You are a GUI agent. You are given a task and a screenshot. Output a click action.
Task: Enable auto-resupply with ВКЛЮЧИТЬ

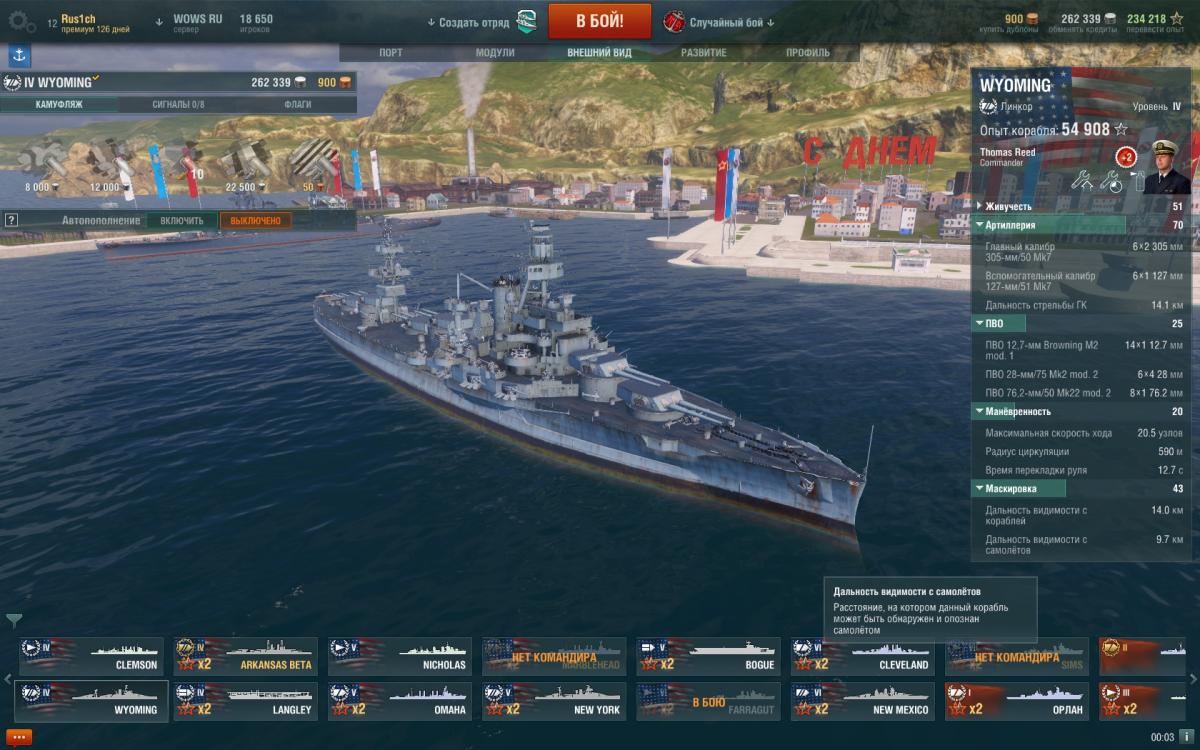click(x=182, y=220)
